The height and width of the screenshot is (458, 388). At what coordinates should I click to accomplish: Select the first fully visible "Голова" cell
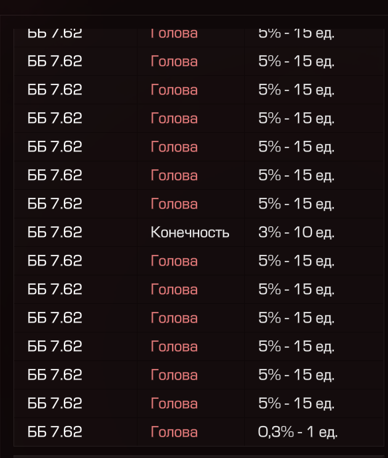click(x=174, y=61)
